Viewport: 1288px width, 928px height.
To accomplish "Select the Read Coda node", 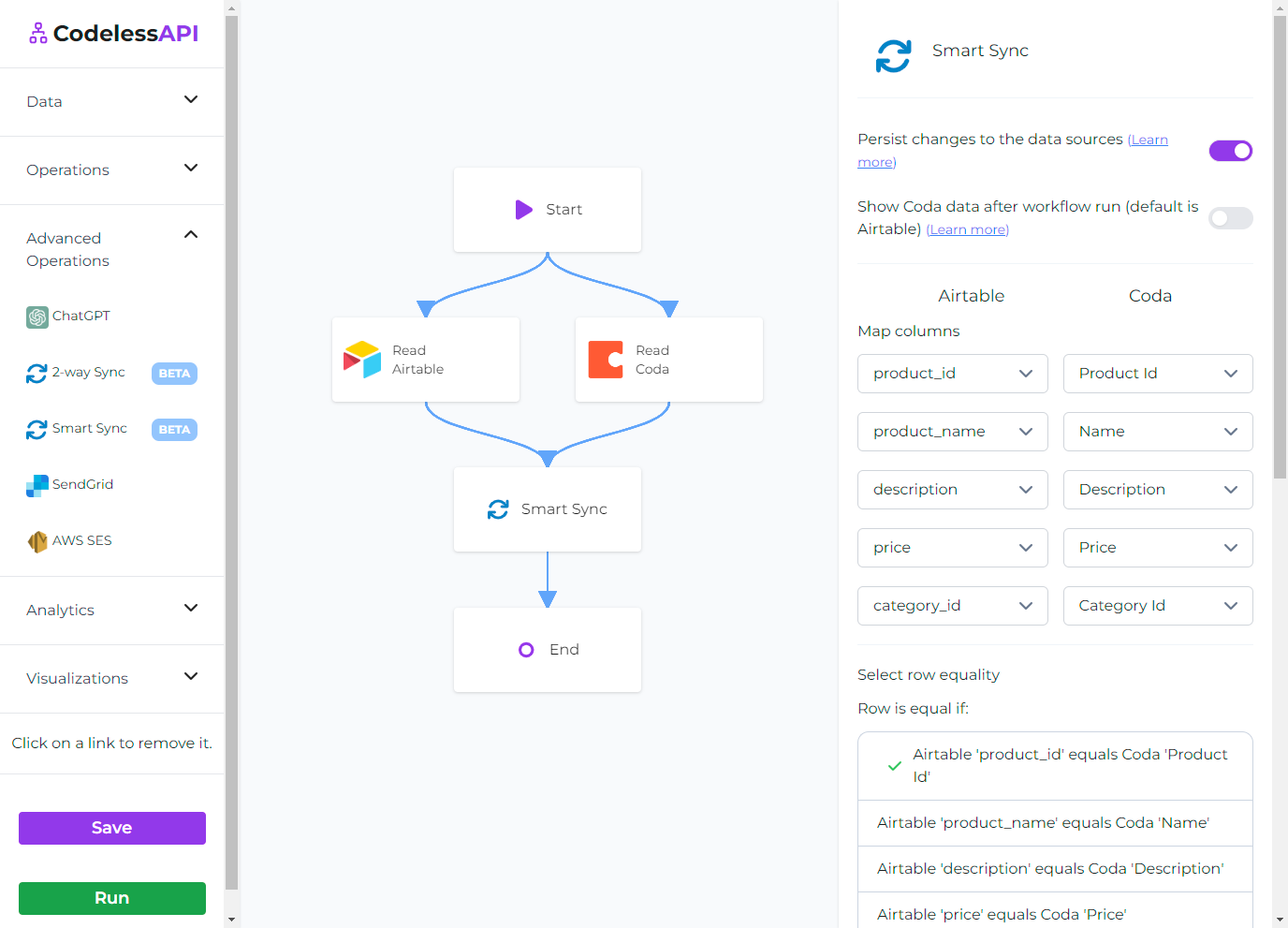I will [669, 360].
